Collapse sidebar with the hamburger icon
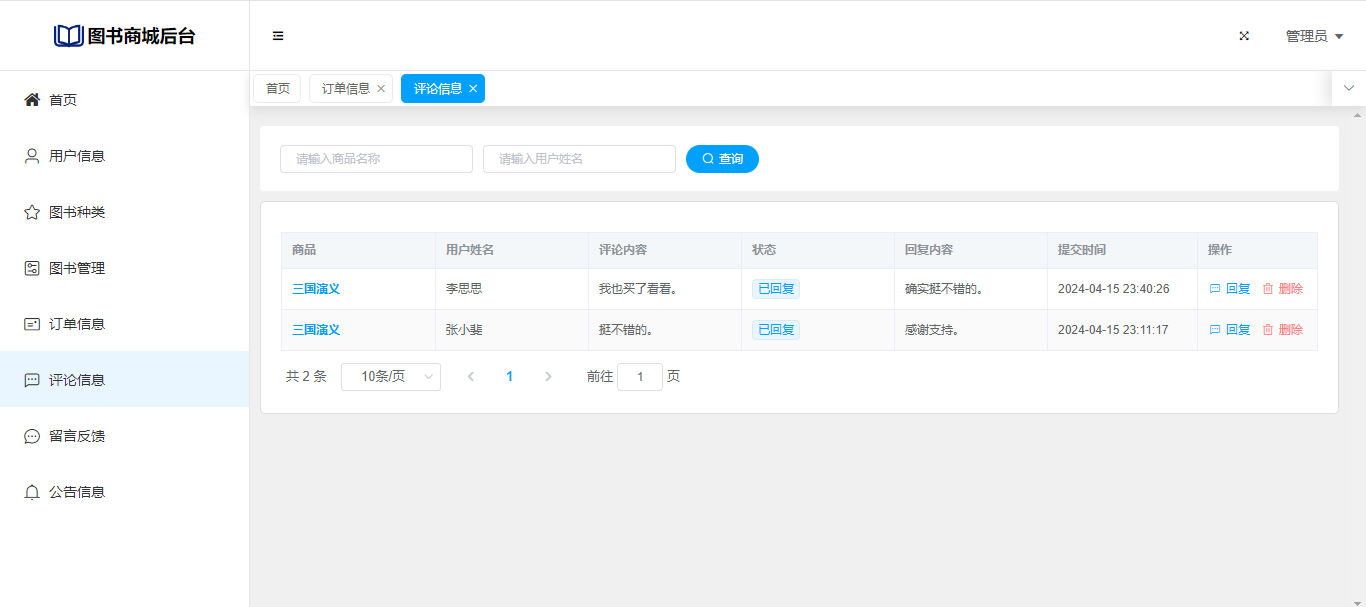1366x607 pixels. pos(278,36)
